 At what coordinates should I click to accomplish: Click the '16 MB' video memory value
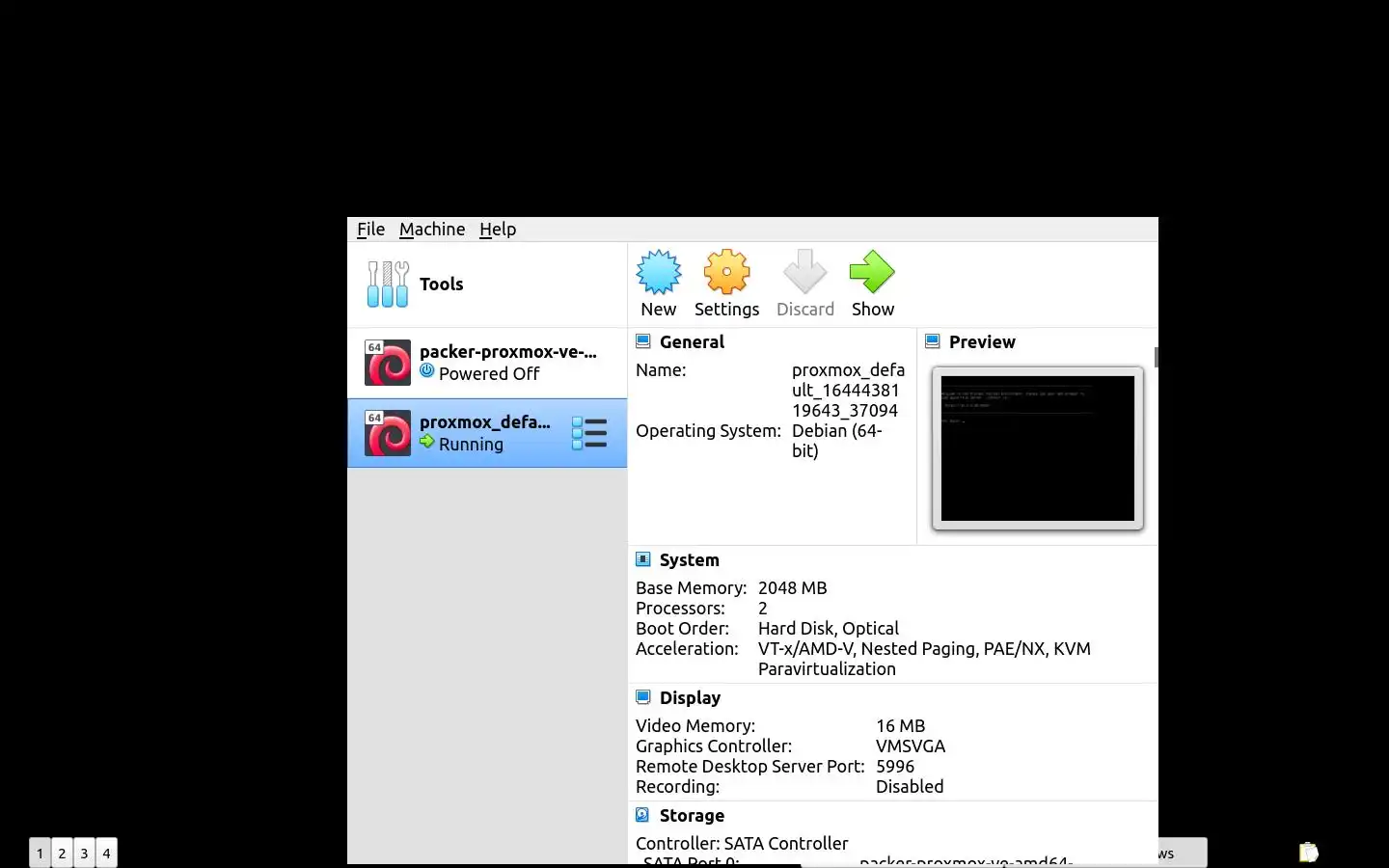900,726
